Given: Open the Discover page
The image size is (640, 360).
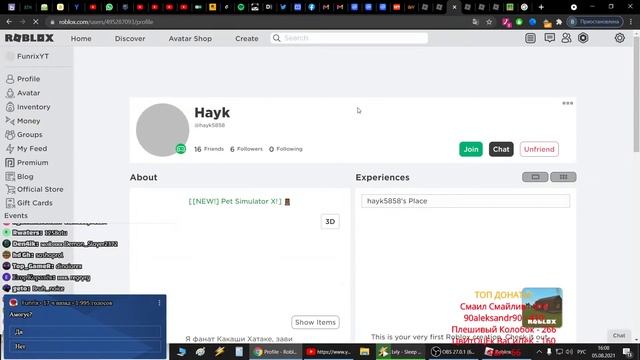Looking at the screenshot, I should [130, 38].
